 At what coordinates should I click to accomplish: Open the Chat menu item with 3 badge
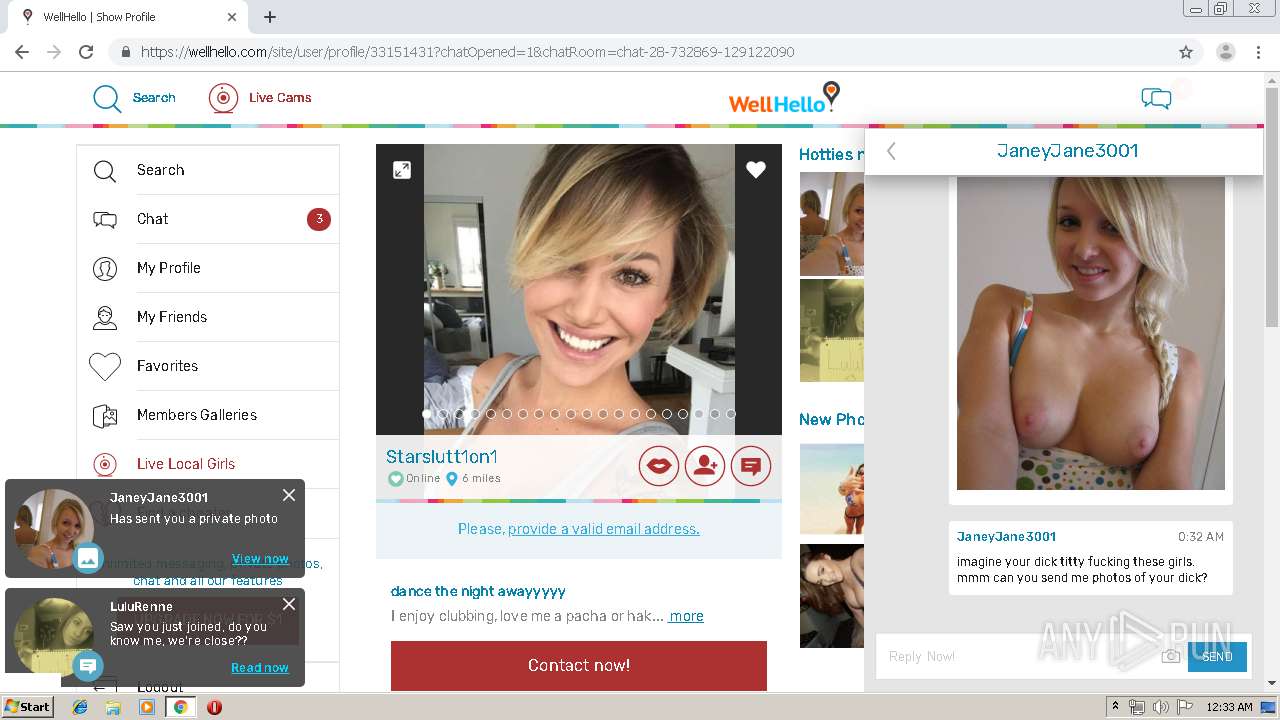208,219
